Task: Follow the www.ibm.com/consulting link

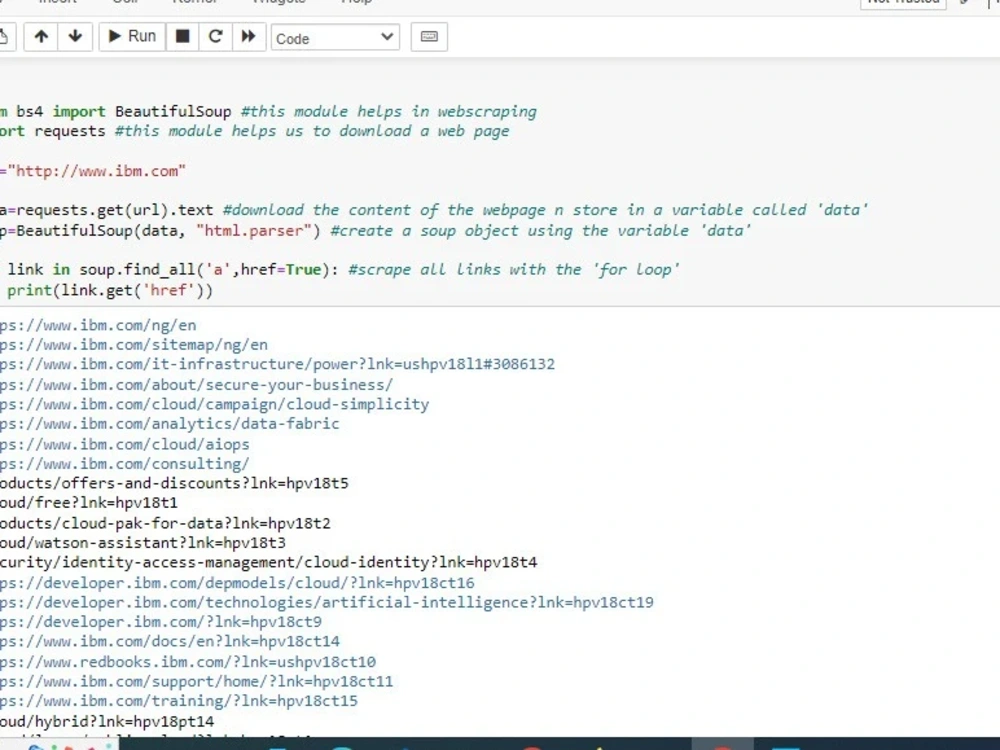Action: tap(125, 463)
